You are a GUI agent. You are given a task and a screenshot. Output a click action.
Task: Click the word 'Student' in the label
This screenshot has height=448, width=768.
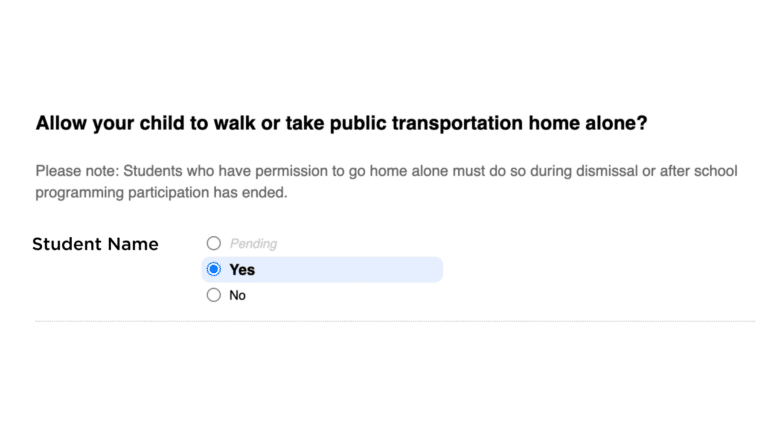68,244
